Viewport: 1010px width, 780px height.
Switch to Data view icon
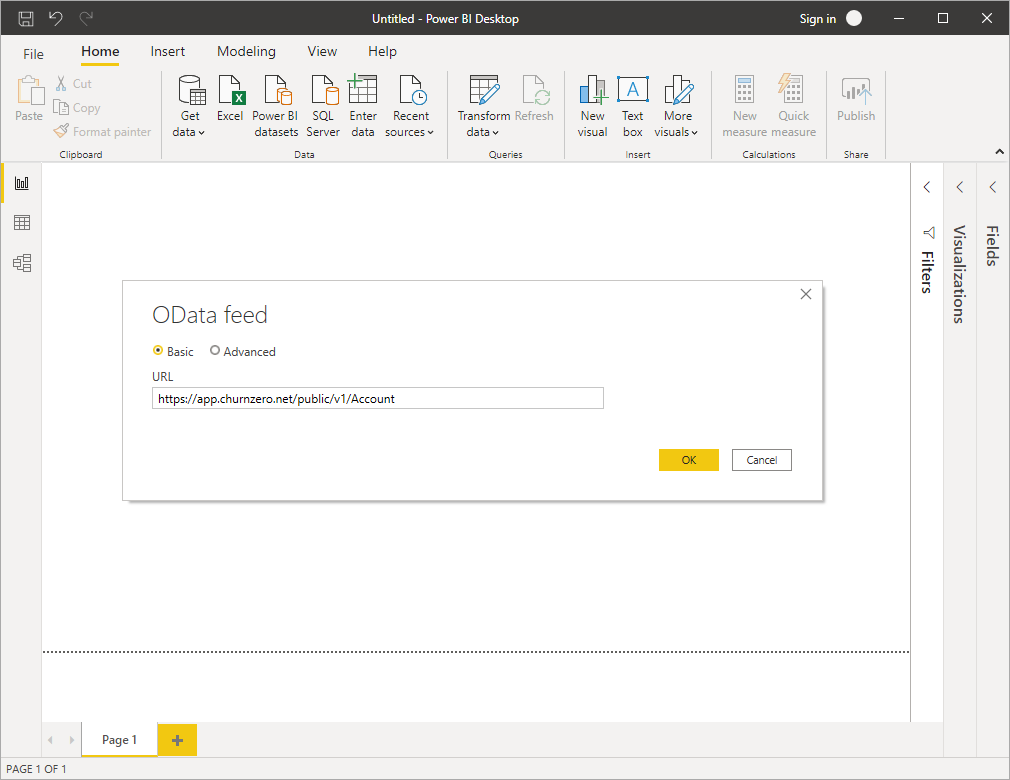click(x=22, y=223)
